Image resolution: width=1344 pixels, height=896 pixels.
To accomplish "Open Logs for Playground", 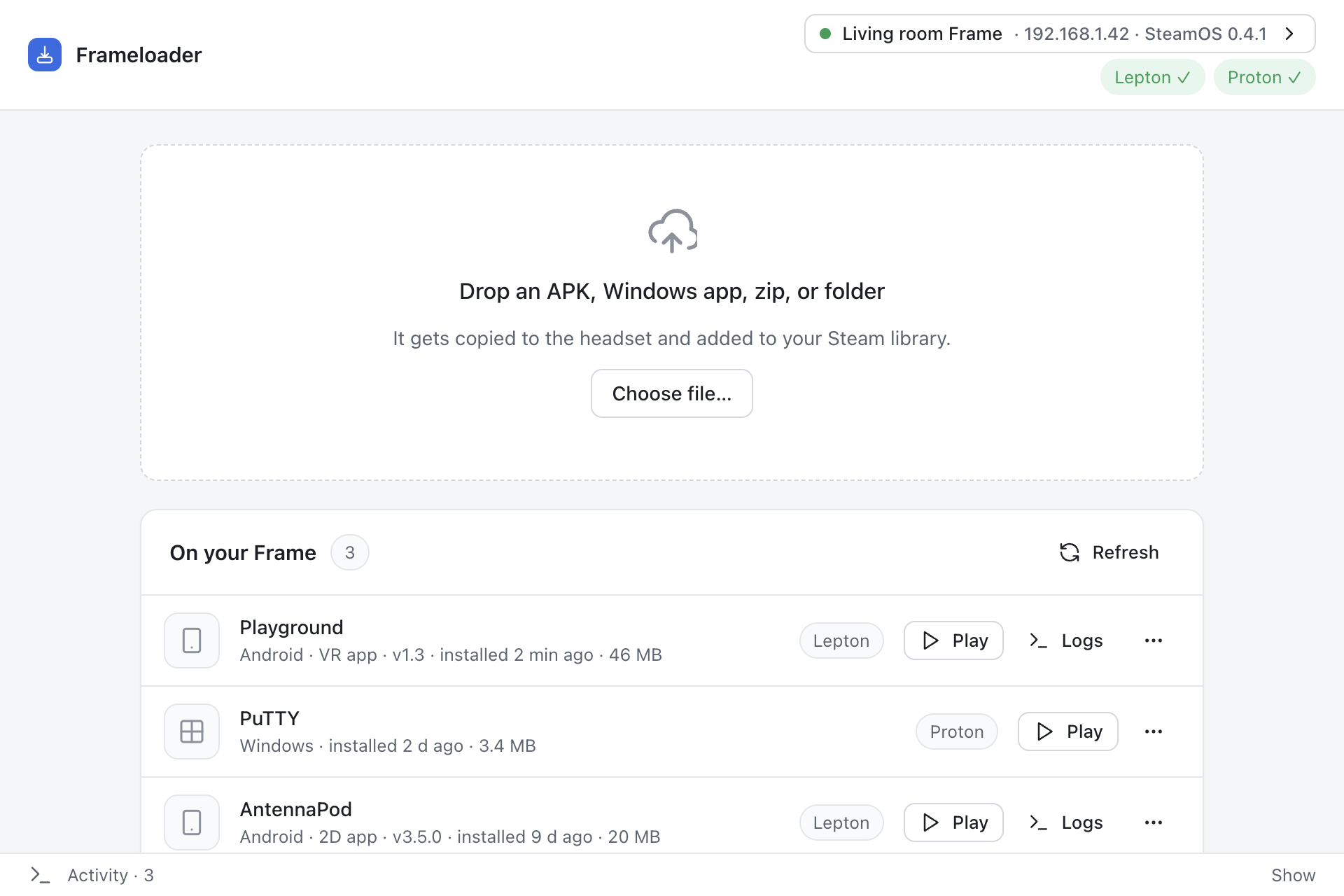I will pos(1066,640).
